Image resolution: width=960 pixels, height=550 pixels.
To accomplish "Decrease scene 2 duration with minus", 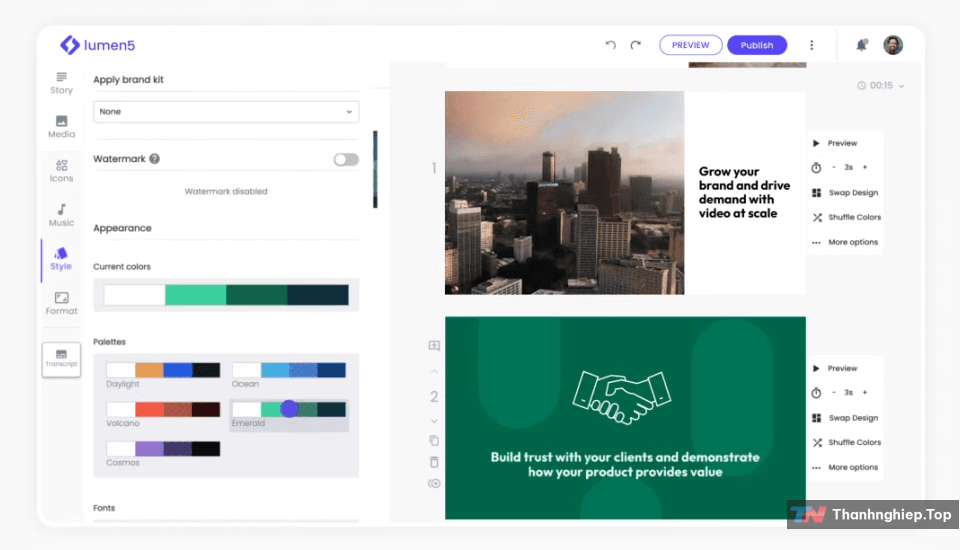I will (833, 393).
